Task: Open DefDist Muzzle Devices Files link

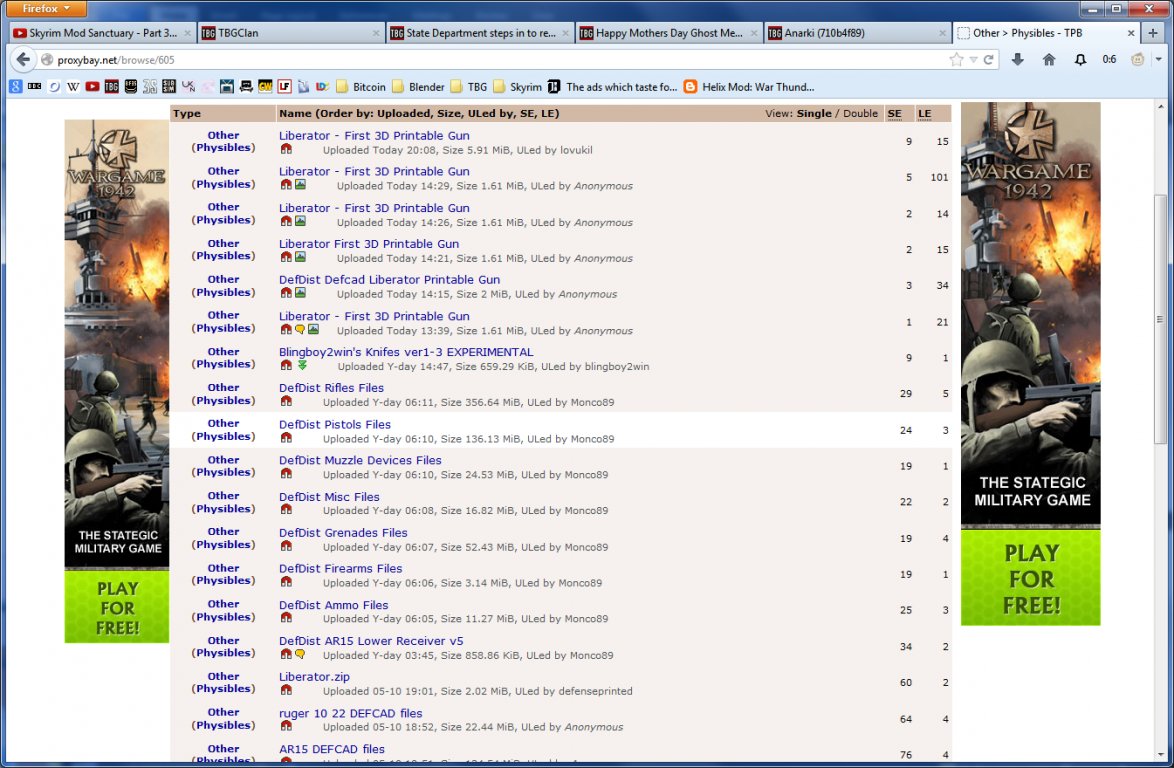Action: 360,460
